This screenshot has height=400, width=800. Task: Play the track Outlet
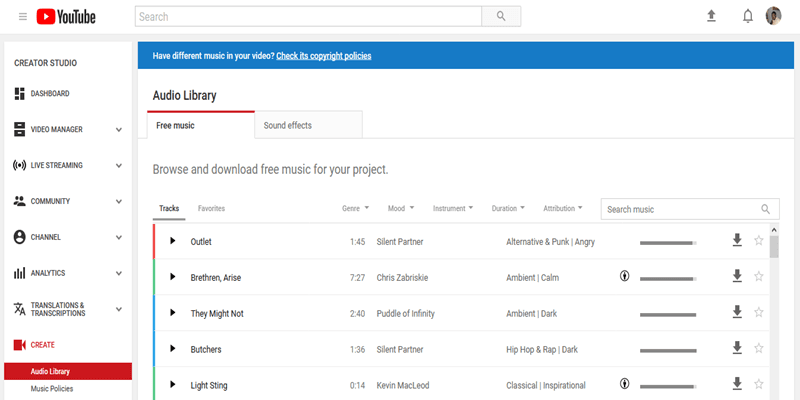tap(172, 241)
